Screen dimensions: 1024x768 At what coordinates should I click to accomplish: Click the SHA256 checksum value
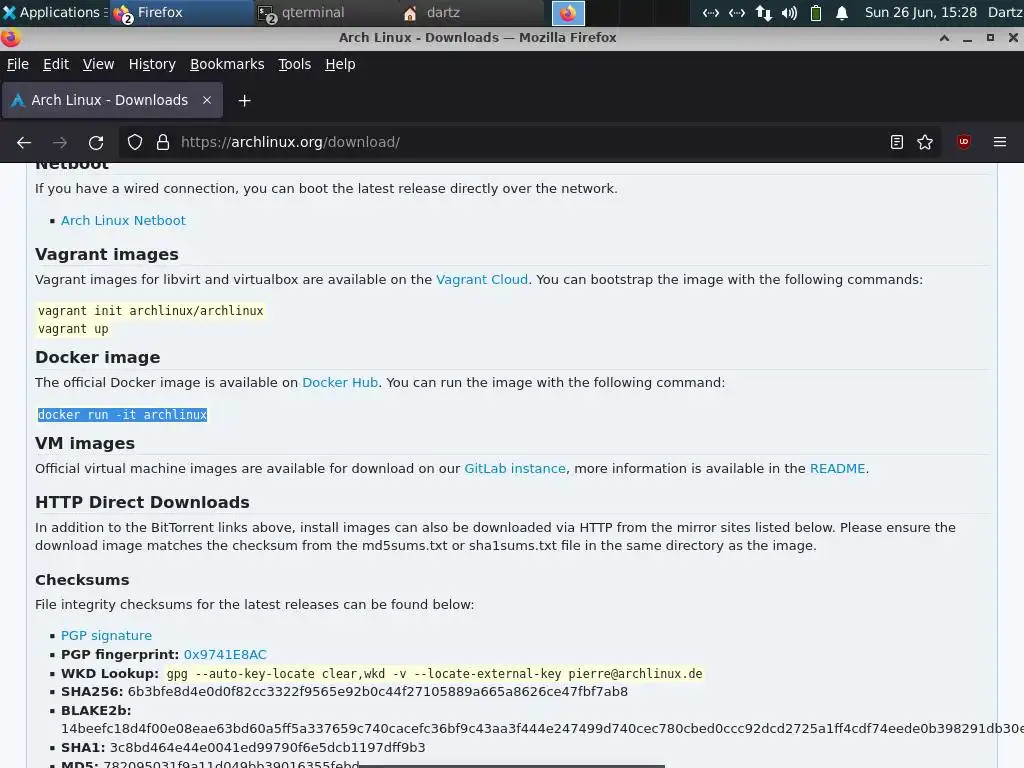pos(377,692)
